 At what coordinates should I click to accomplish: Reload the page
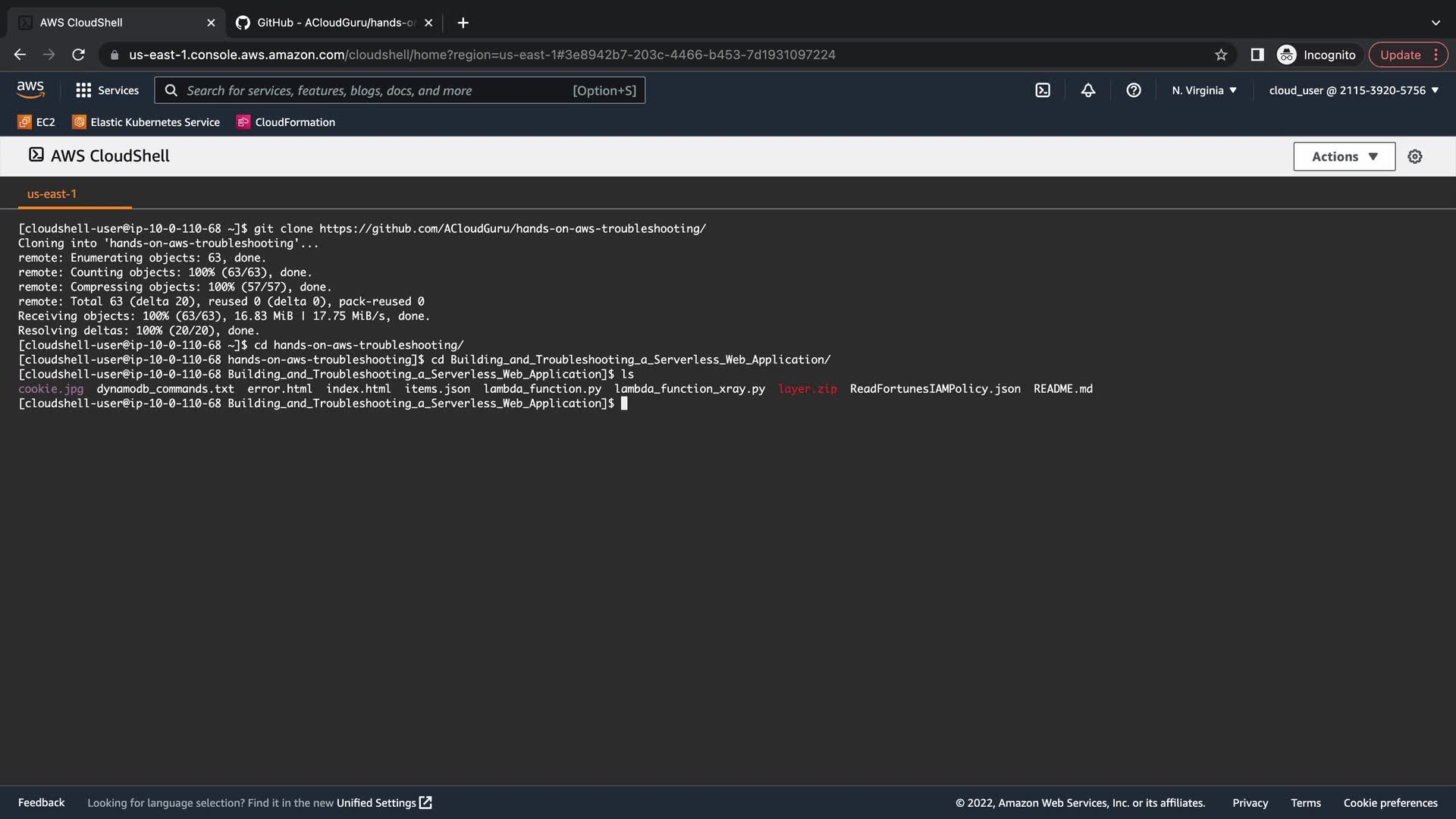[x=78, y=55]
